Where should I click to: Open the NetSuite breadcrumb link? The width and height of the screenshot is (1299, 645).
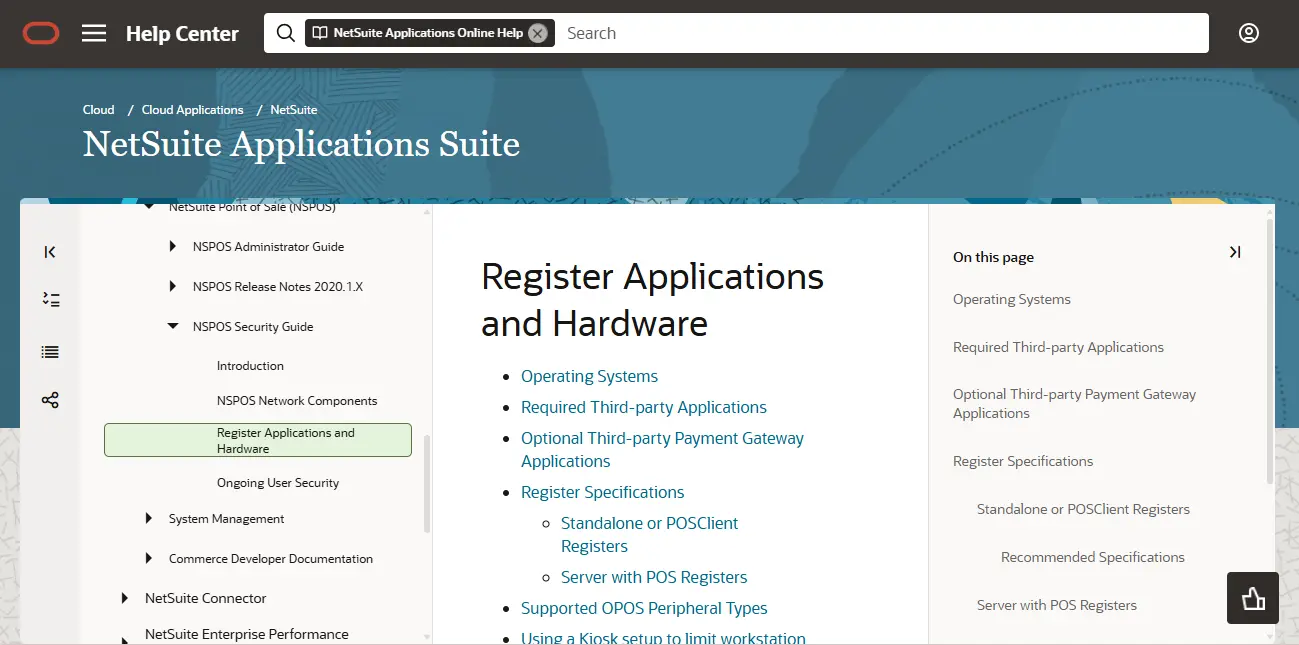294,110
